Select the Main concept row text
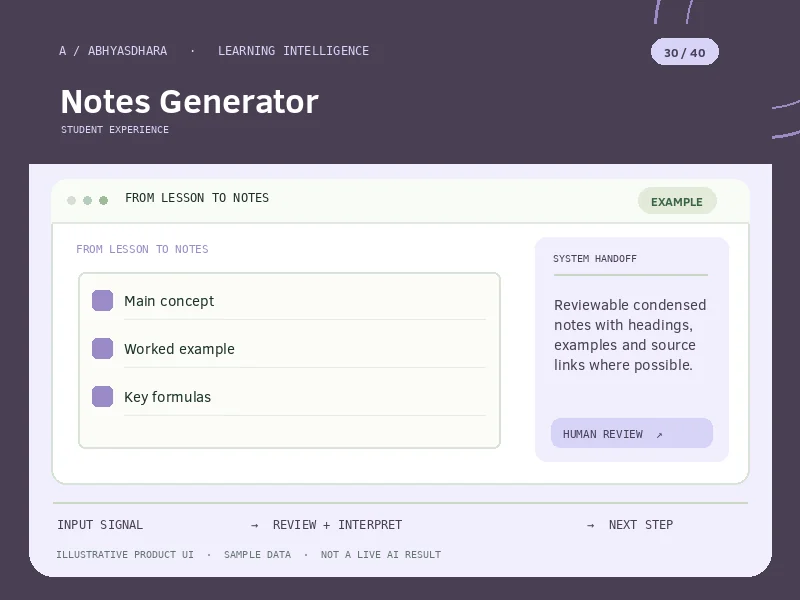Viewport: 800px width, 600px height. tap(169, 301)
